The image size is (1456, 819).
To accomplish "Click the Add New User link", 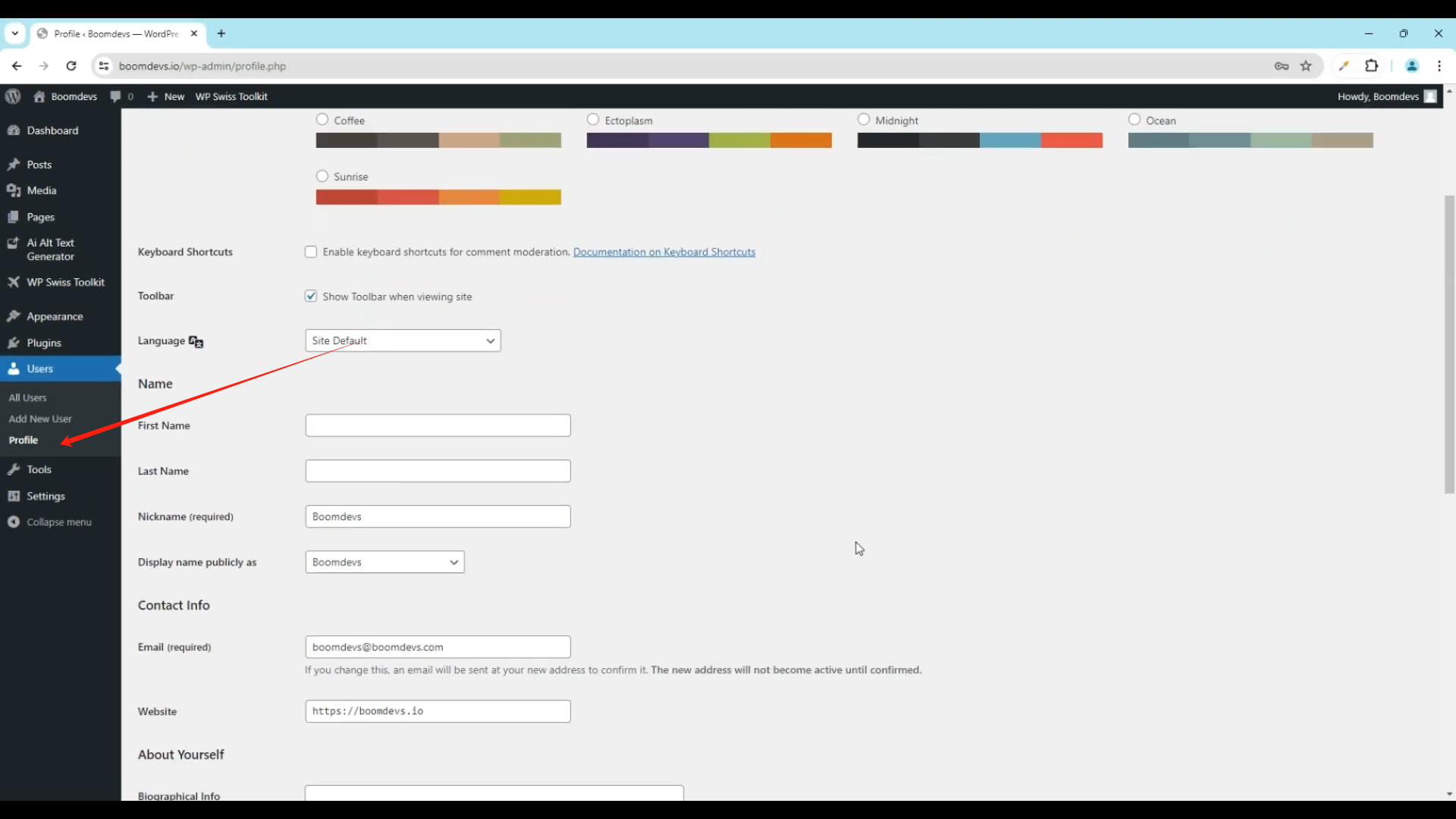I will coord(40,418).
